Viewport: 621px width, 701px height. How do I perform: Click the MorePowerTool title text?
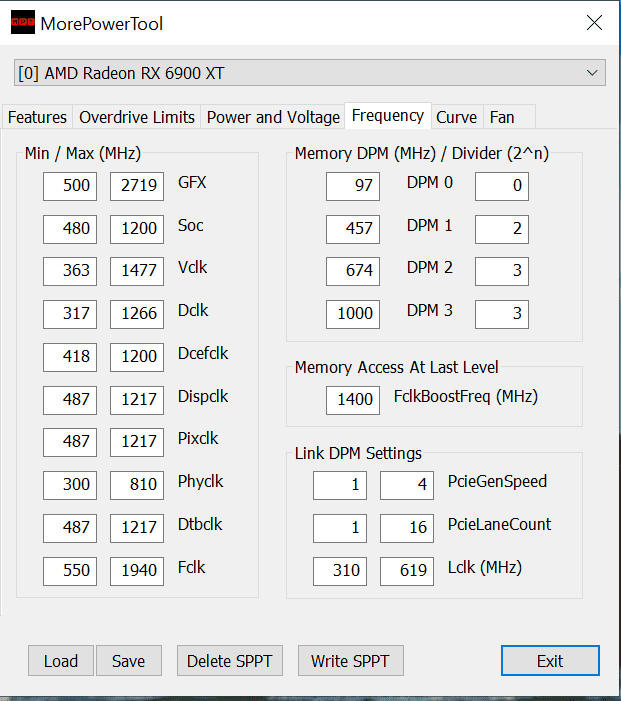101,24
